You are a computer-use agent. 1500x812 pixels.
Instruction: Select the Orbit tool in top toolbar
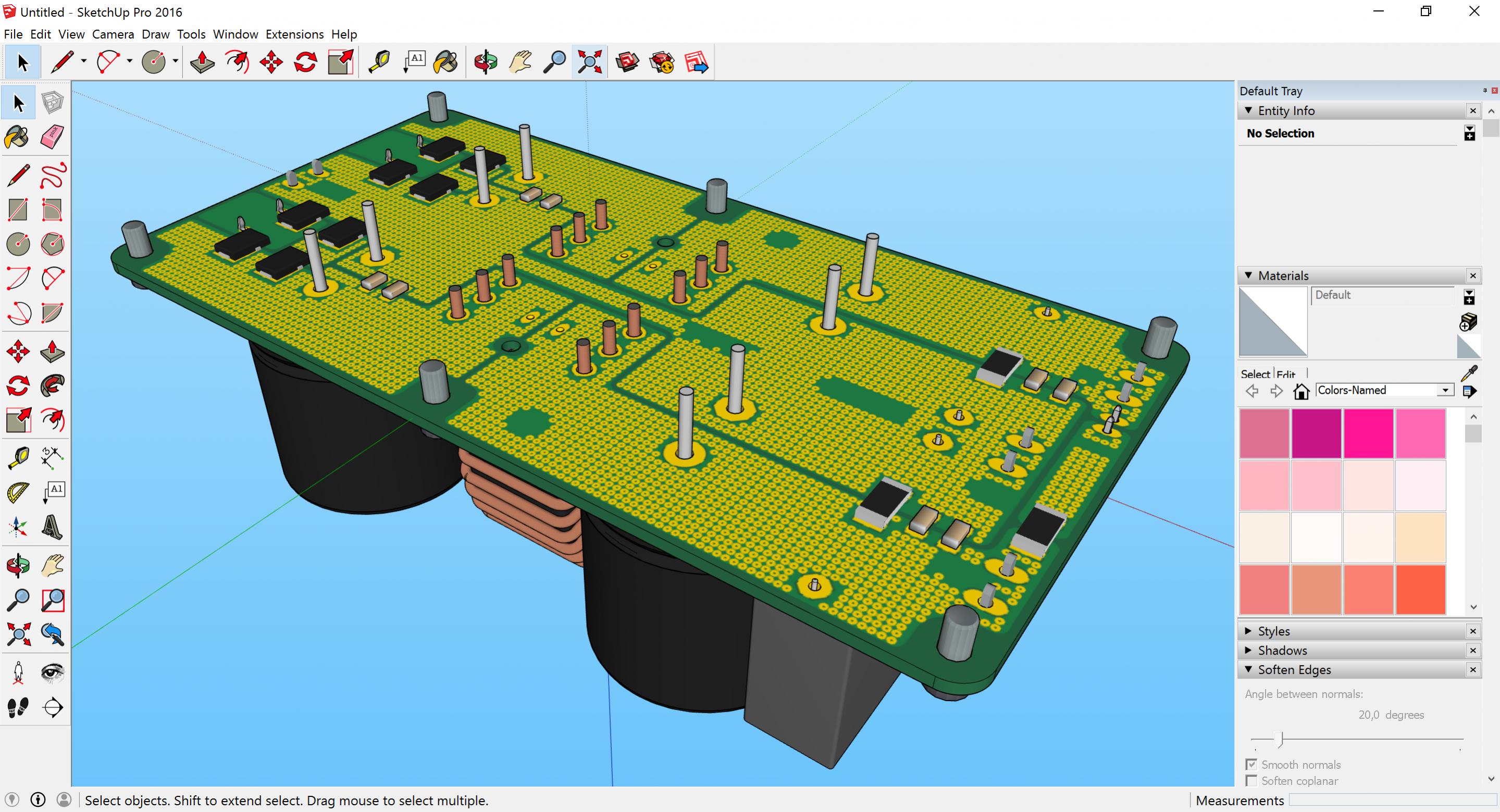click(486, 61)
